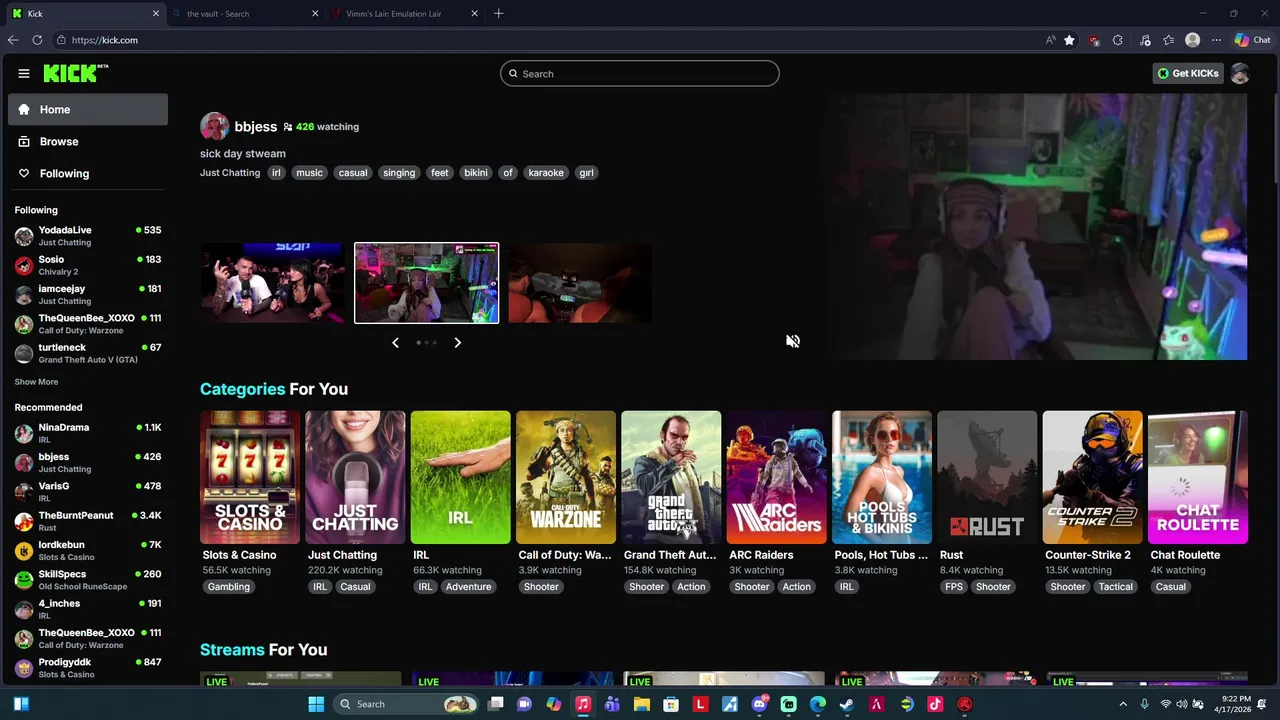Open Grand Theft Auto category card
Image resolution: width=1280 pixels, height=720 pixels.
(671, 477)
